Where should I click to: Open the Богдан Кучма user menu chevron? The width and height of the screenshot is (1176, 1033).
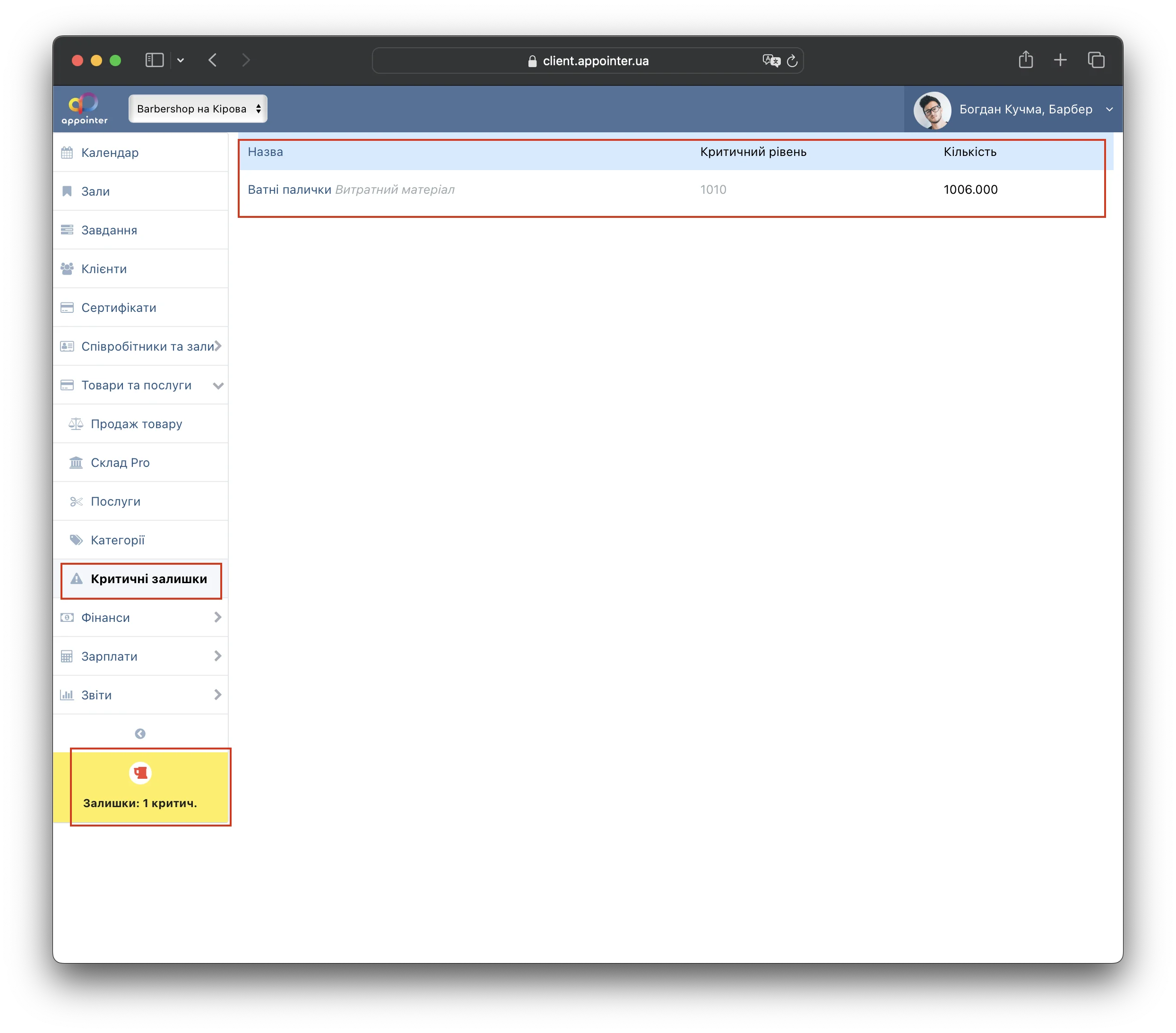tap(1109, 109)
